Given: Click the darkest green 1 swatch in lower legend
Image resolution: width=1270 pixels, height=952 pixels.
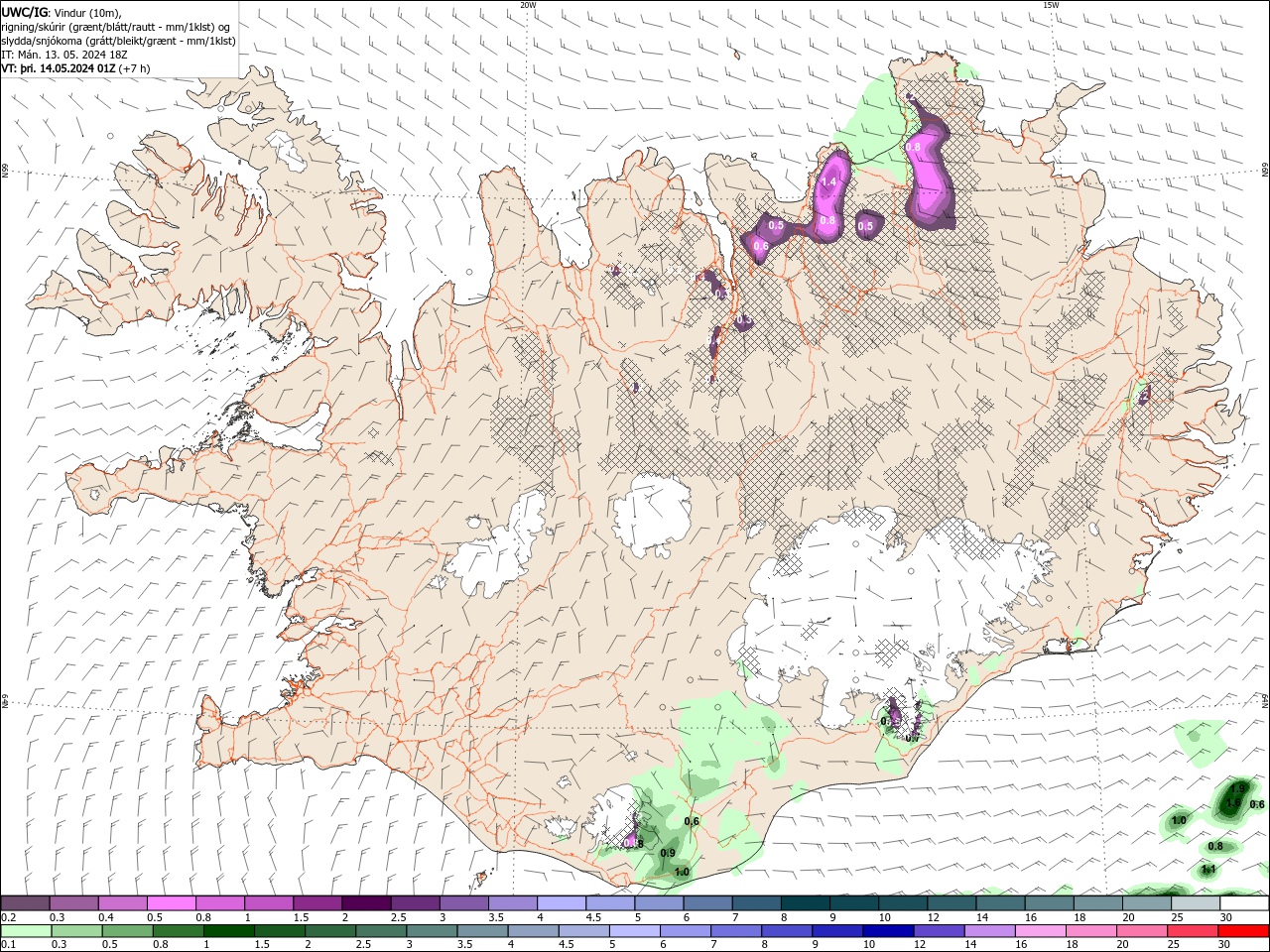Looking at the screenshot, I should point(229,931).
